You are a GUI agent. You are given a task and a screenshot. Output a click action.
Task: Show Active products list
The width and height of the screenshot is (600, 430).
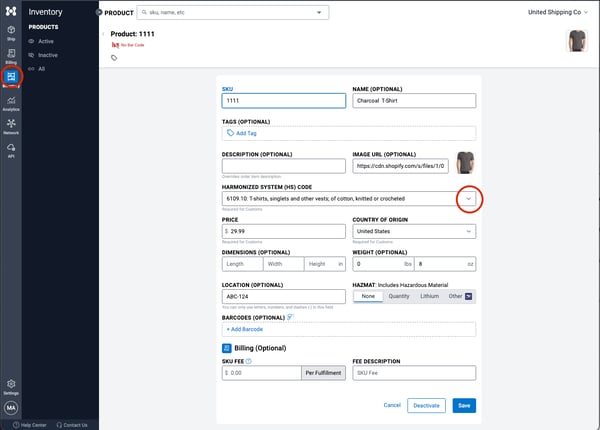48,41
